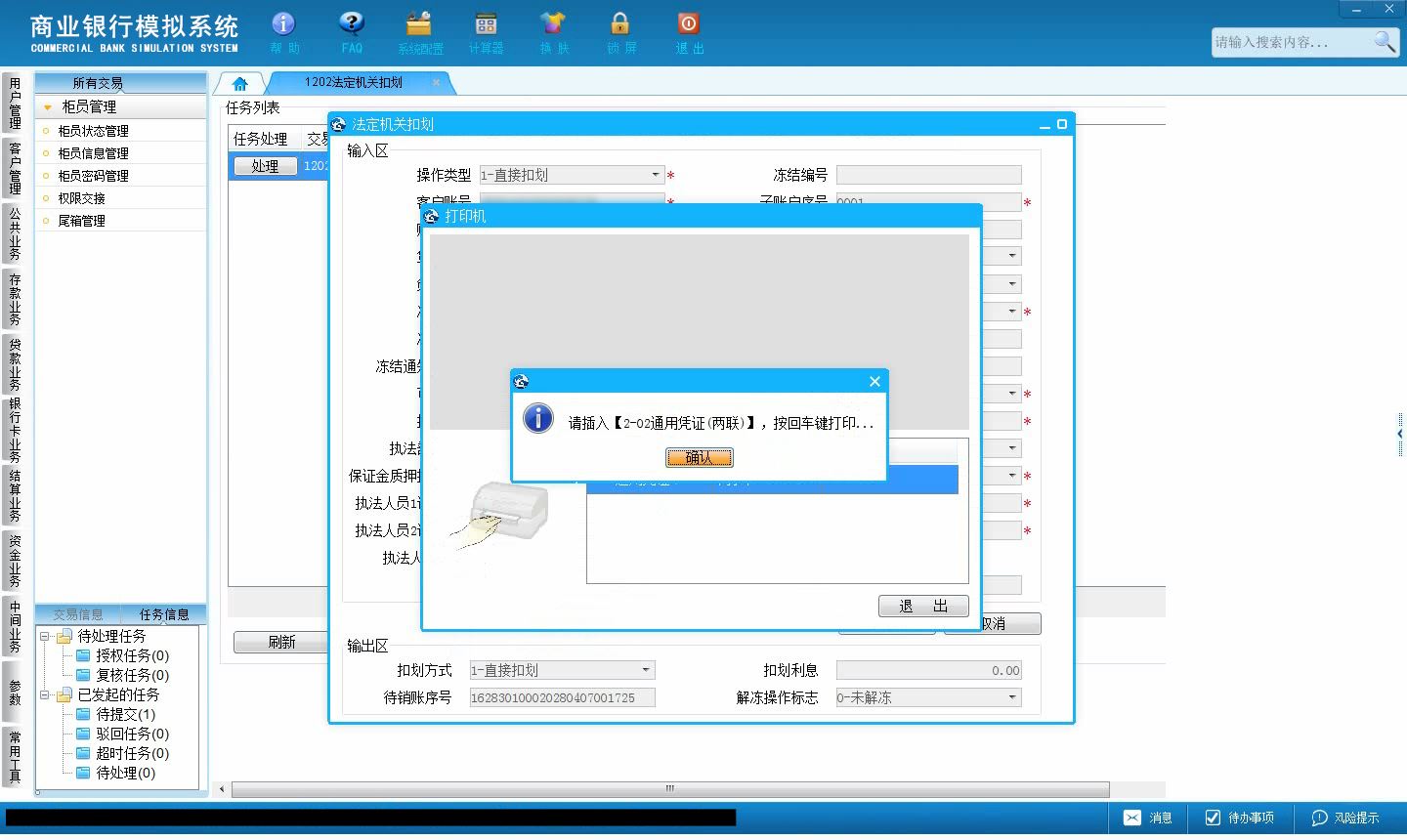Open the 帮助 help icon in top toolbar

click(283, 32)
